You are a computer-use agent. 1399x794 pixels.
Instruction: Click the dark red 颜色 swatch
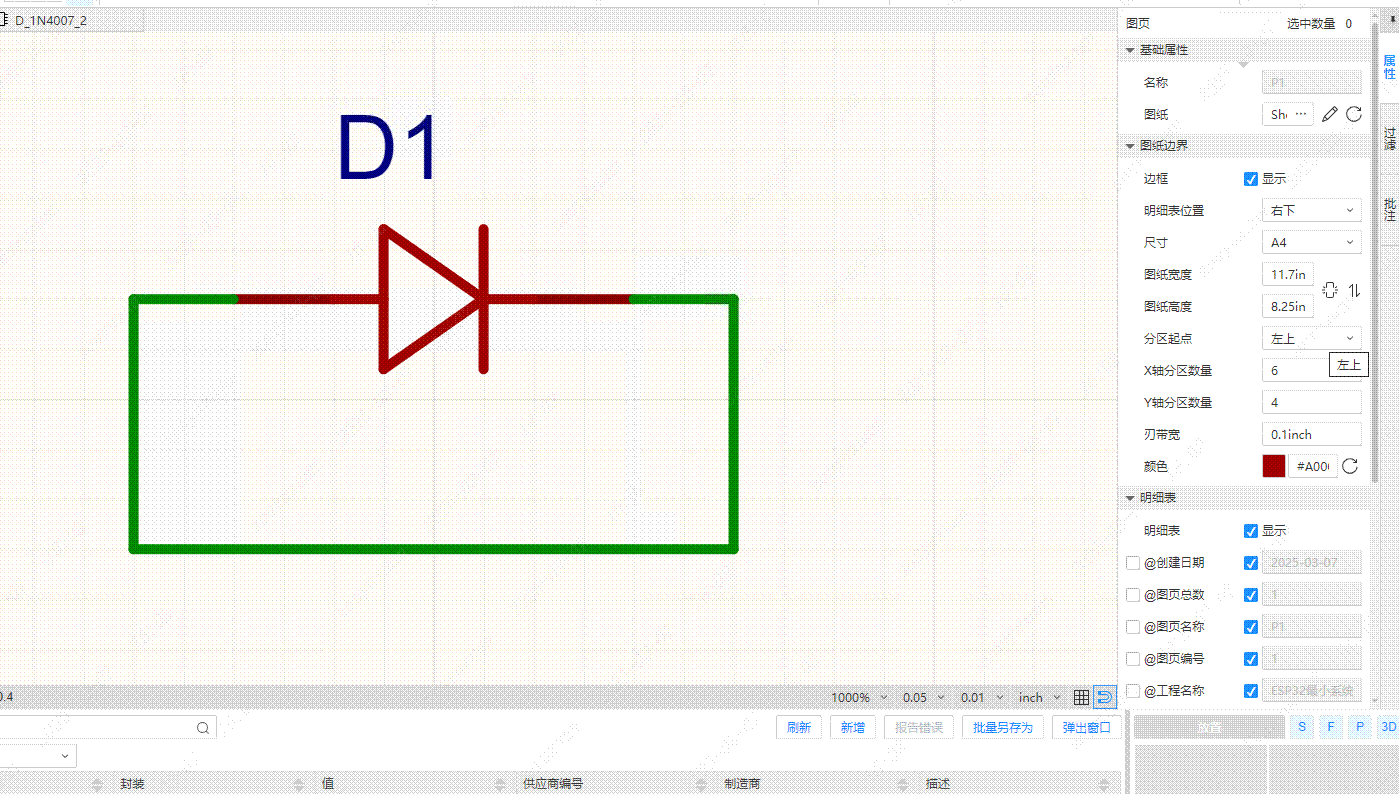pos(1274,467)
